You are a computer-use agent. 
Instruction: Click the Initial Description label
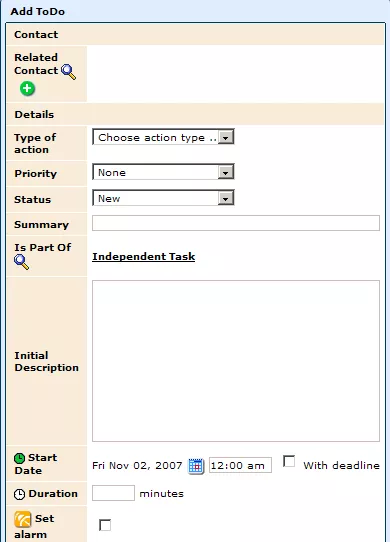click(x=46, y=362)
